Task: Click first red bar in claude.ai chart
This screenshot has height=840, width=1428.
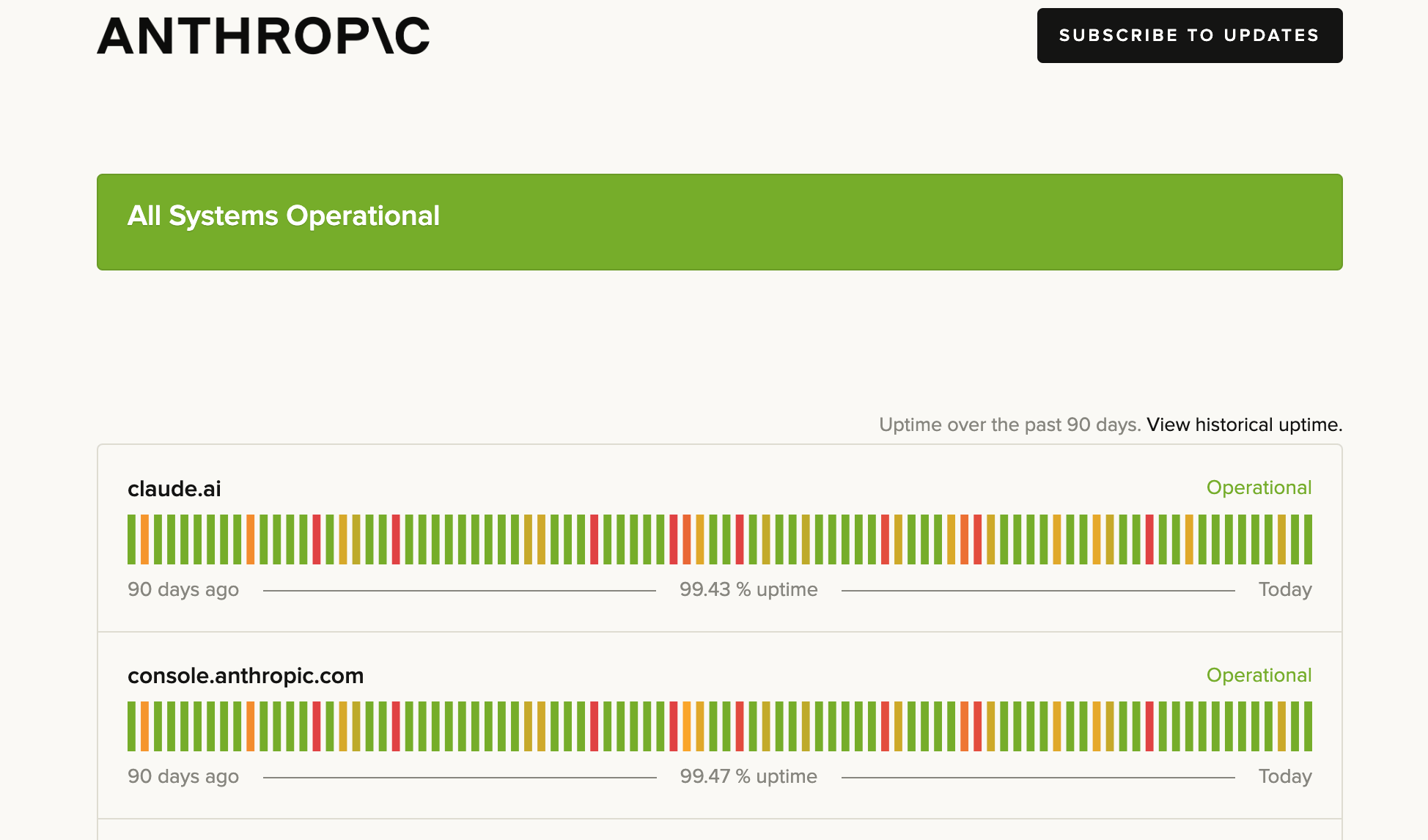Action: (x=317, y=539)
